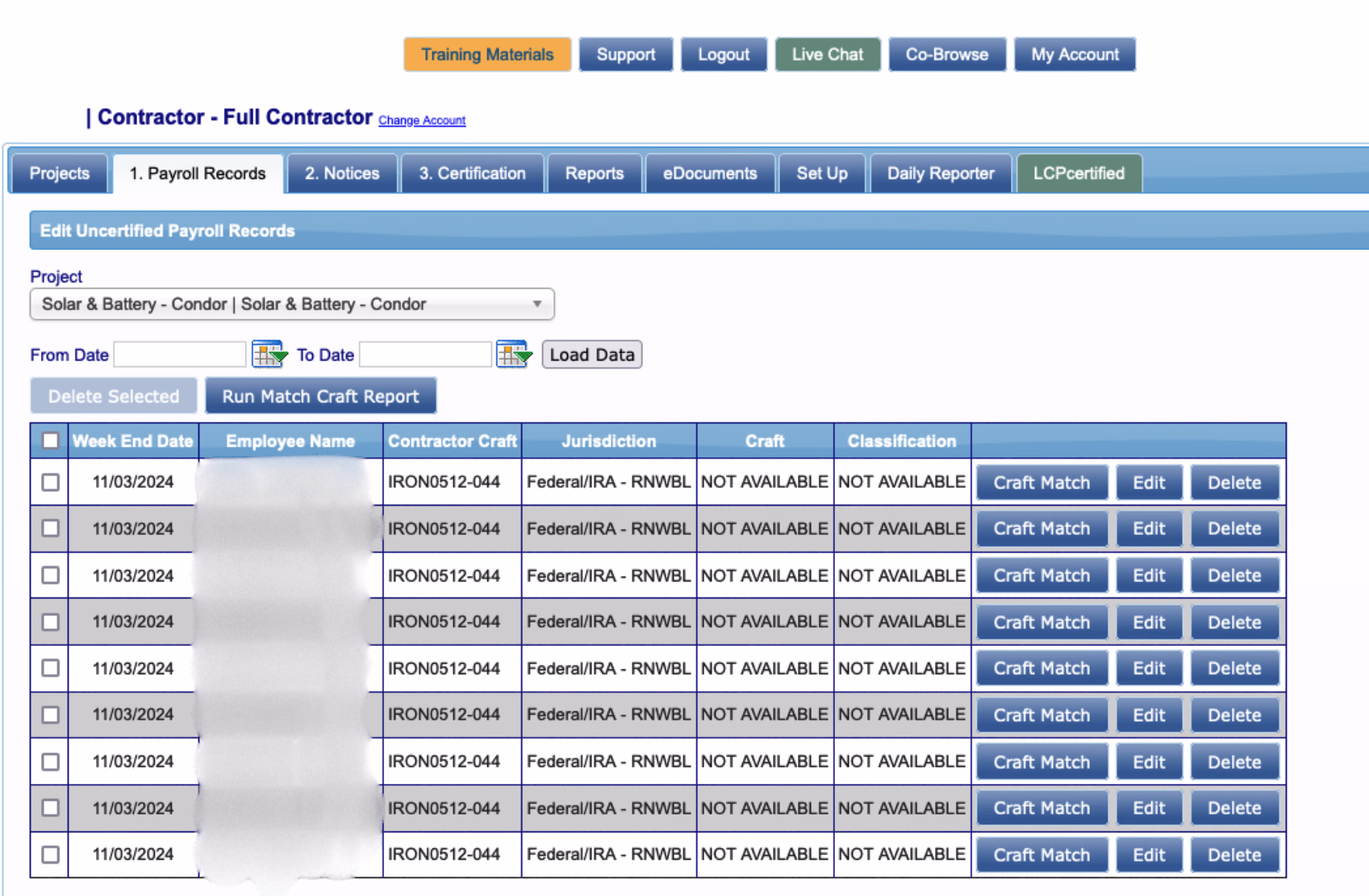Toggle the select-all checkbox in the table header
Viewport: 1369px width, 896px height.
click(x=50, y=440)
